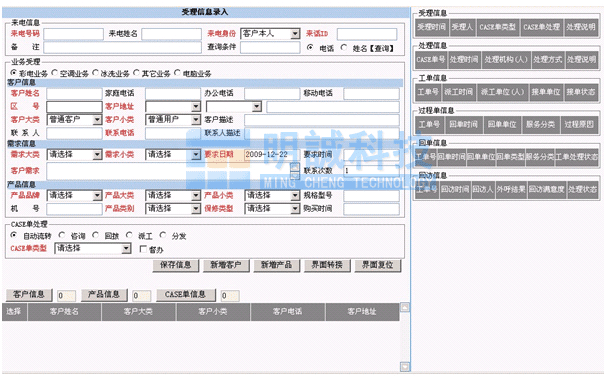This screenshot has width=604, height=376.
Task: Expand the 产品品牌 dropdown
Action: tap(97, 196)
